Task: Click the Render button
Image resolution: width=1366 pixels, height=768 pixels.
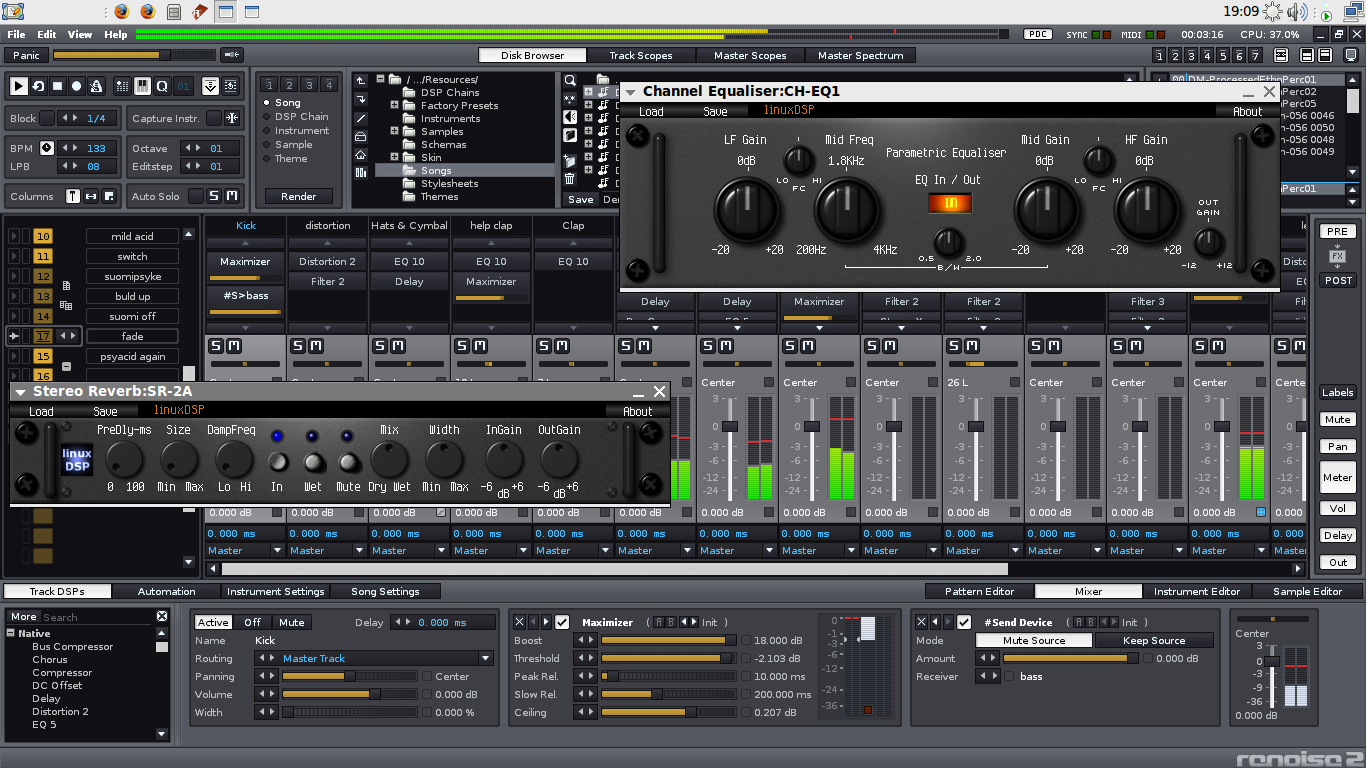Action: [297, 196]
